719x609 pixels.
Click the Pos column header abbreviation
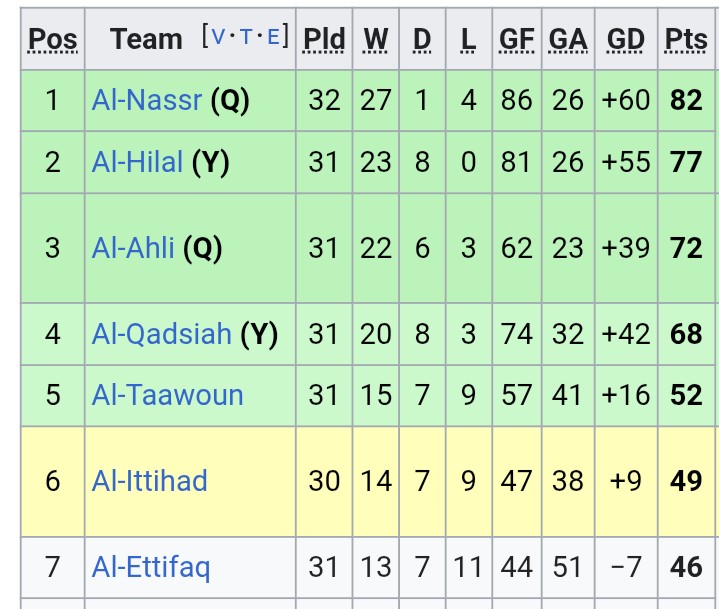(53, 39)
